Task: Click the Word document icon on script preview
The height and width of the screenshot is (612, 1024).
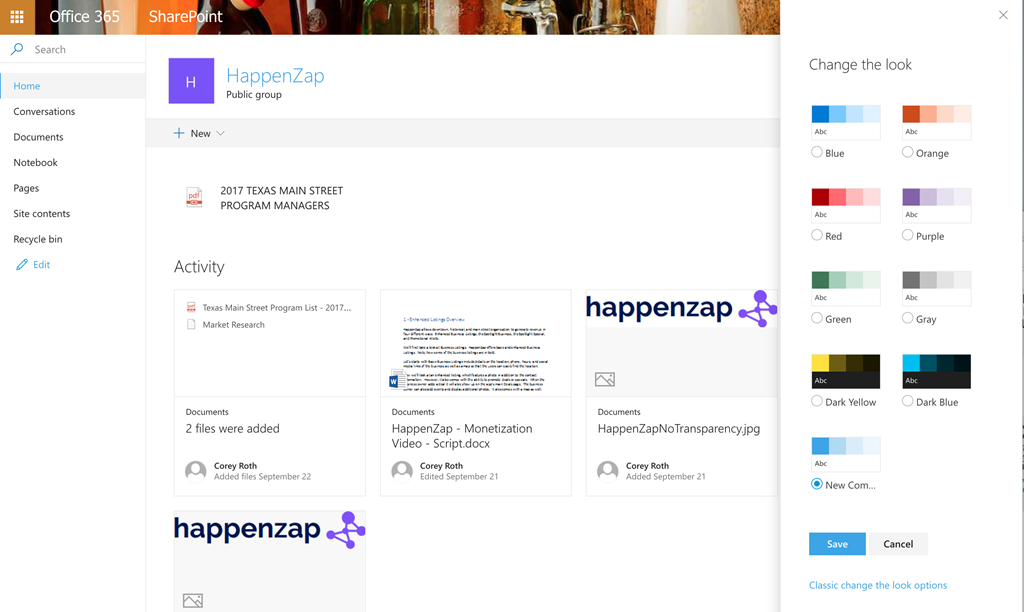Action: tap(396, 379)
